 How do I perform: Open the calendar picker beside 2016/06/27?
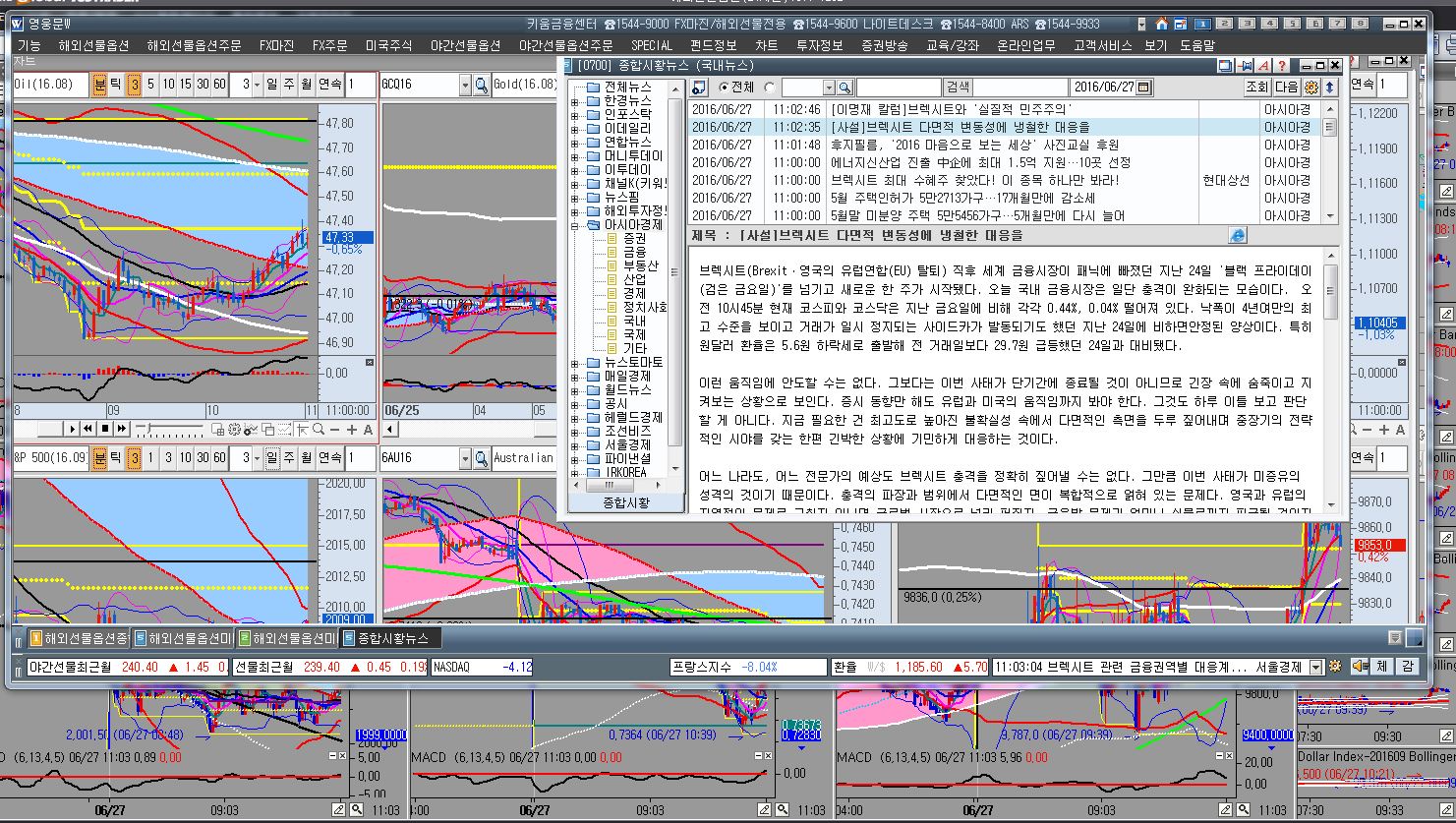tap(1143, 88)
